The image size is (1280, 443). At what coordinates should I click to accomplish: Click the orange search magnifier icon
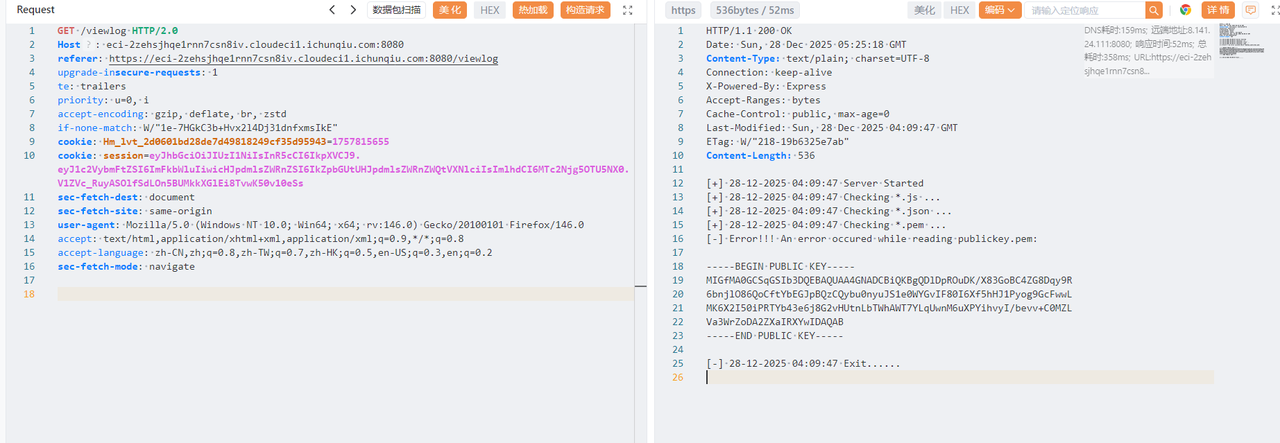(1154, 10)
